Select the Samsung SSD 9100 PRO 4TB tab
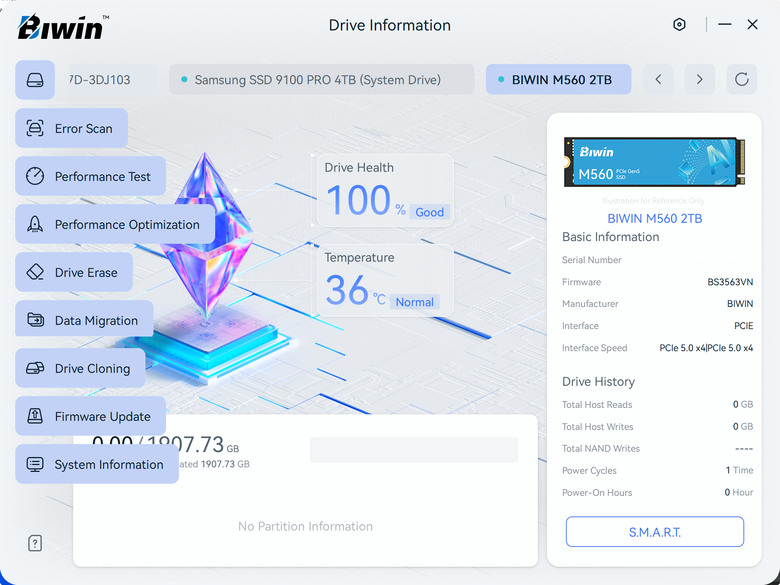Viewport: 780px width, 585px height. (x=321, y=79)
